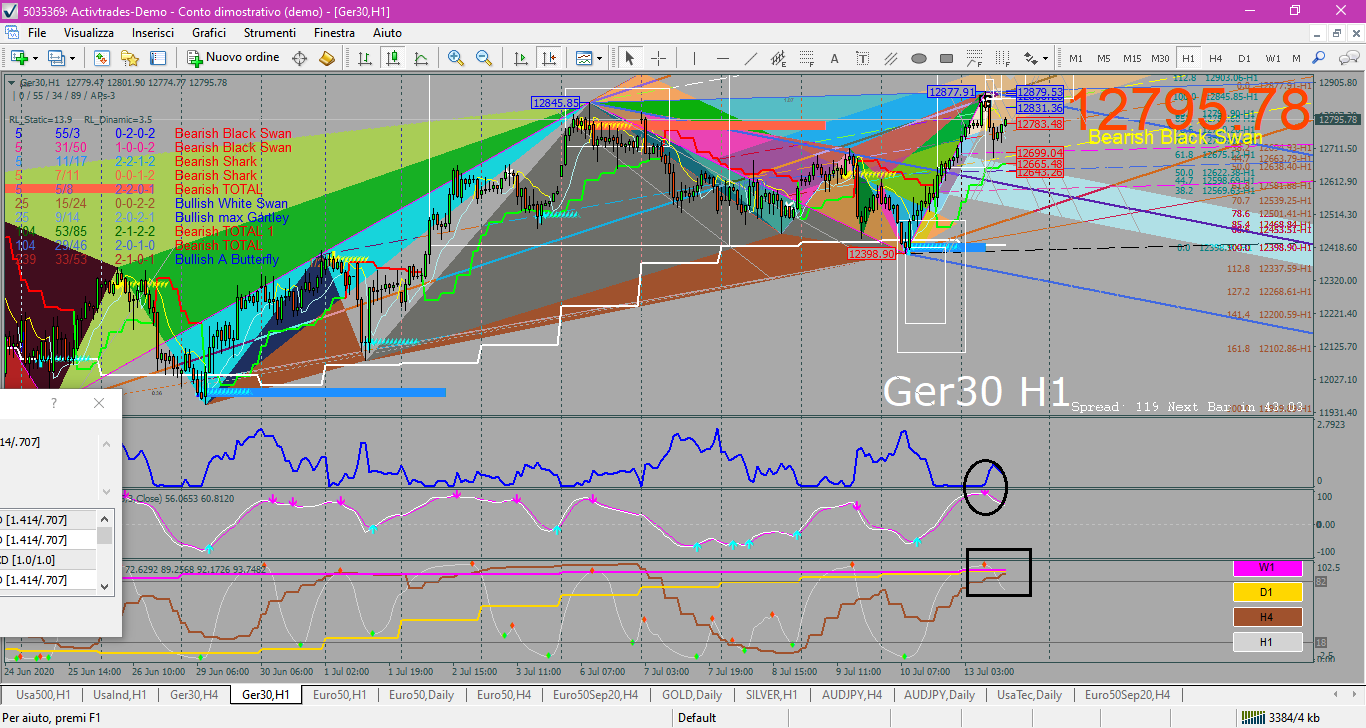Switch to candlestick chart display
The height and width of the screenshot is (728, 1366).
[393, 58]
